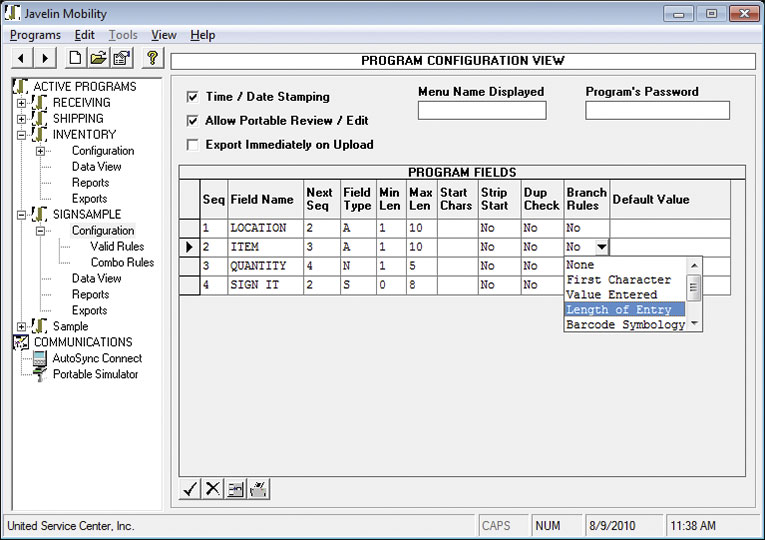The height and width of the screenshot is (540, 765).
Task: Select Value Entered branch rule
Action: click(x=625, y=295)
